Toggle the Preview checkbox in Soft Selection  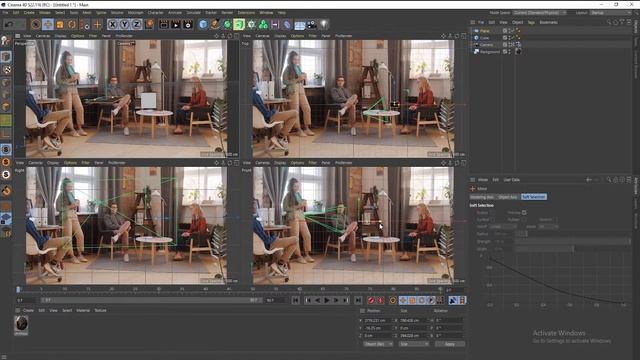[x=524, y=213]
